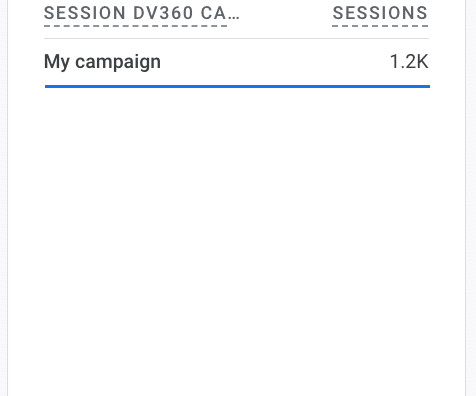Click the gray margin left of the card

coord(3,198)
